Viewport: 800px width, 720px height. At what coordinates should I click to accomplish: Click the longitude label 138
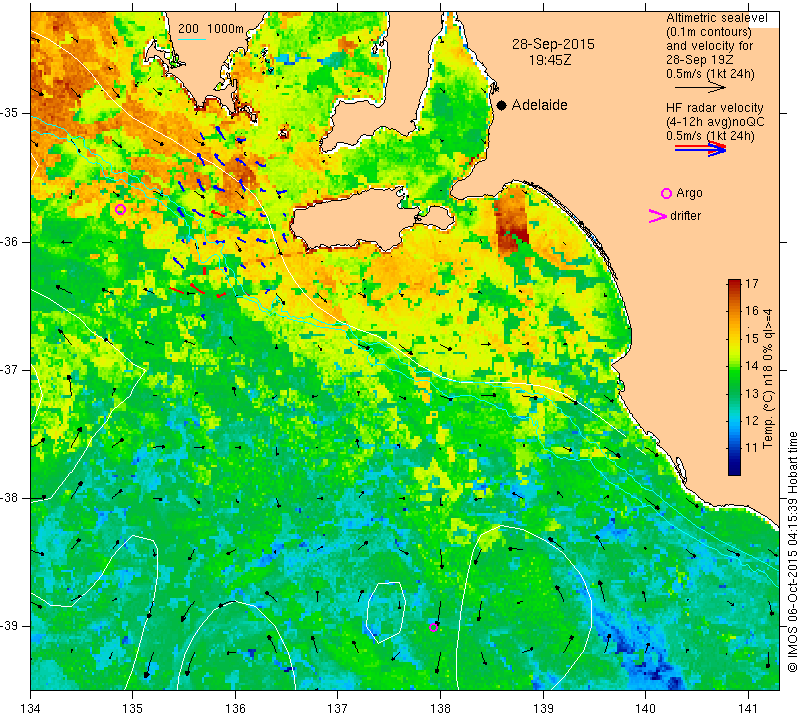(440, 709)
